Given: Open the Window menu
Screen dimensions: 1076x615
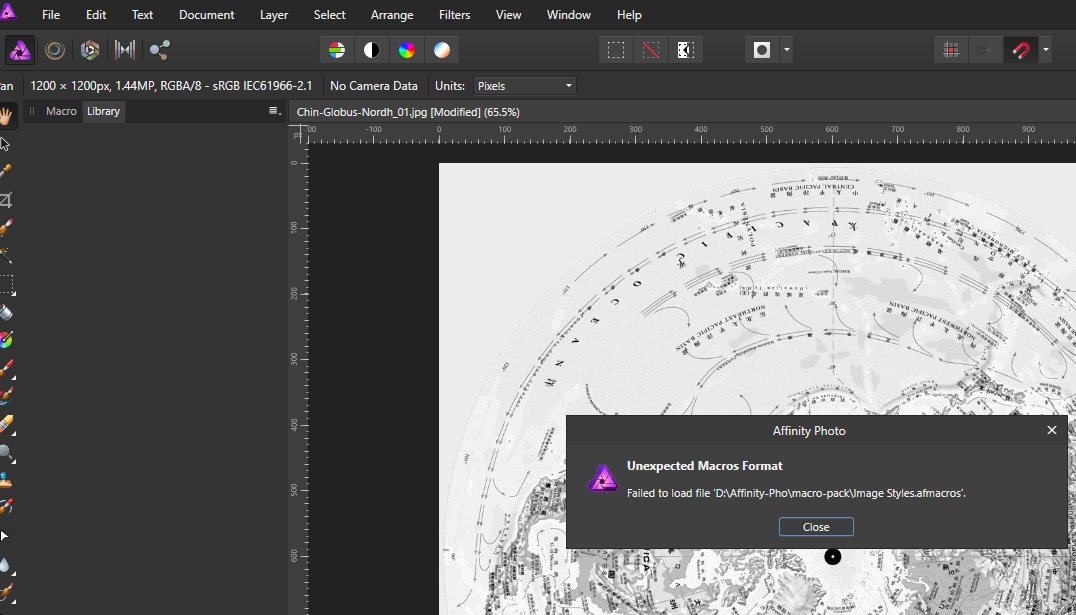Looking at the screenshot, I should click(569, 14).
